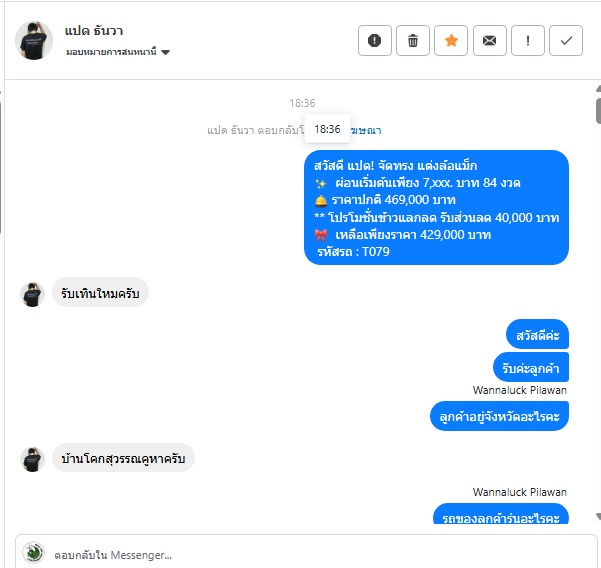The image size is (601, 568).
Task: Flag conversation as priority with exclamation icon
Action: coord(528,41)
